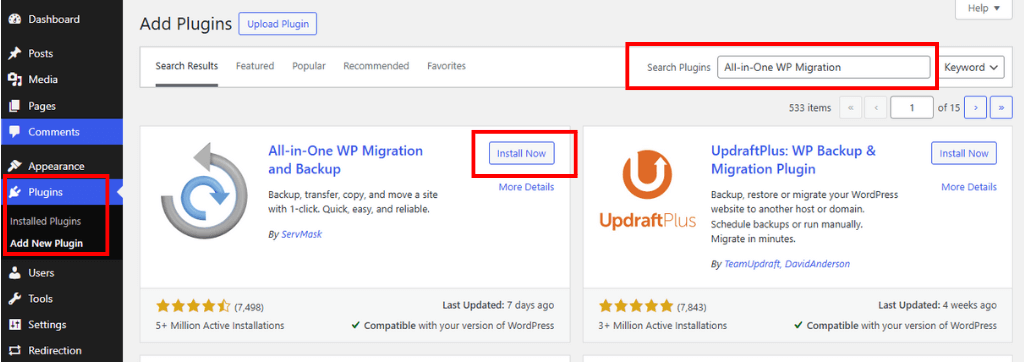Click the Comments speech bubble icon
Screen dimensions: 1024x362
point(14,132)
